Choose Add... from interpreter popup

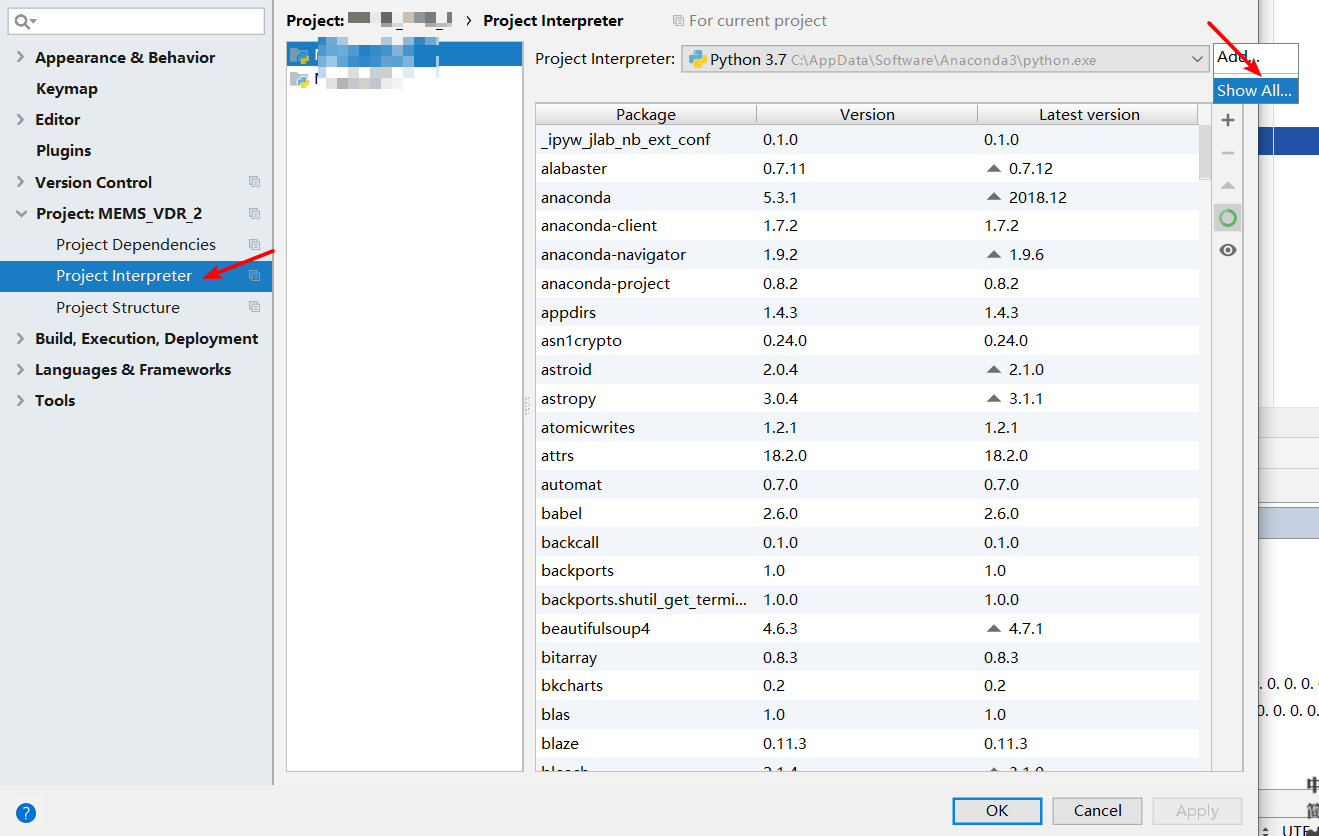(x=1255, y=57)
